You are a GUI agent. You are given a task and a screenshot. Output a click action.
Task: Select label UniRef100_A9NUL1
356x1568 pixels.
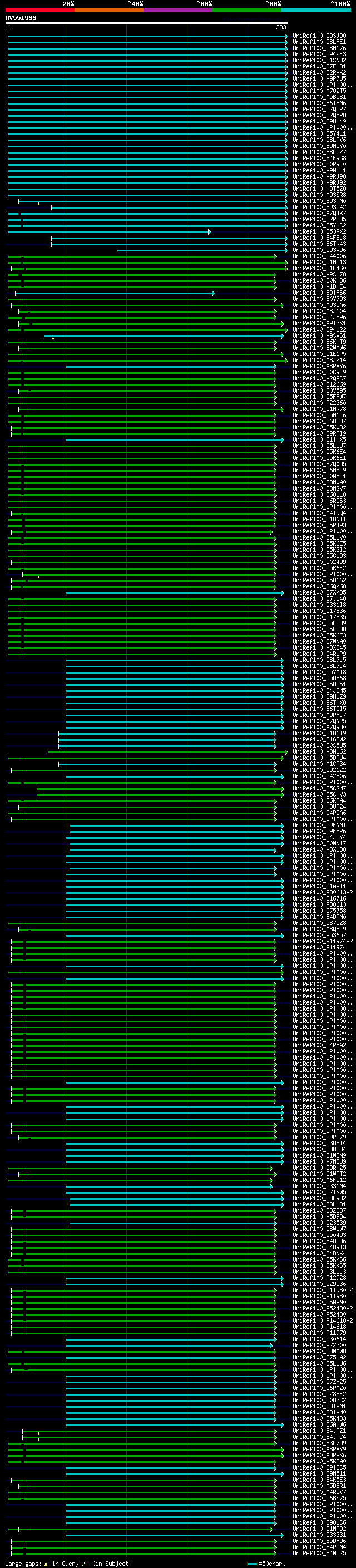[x=319, y=170]
